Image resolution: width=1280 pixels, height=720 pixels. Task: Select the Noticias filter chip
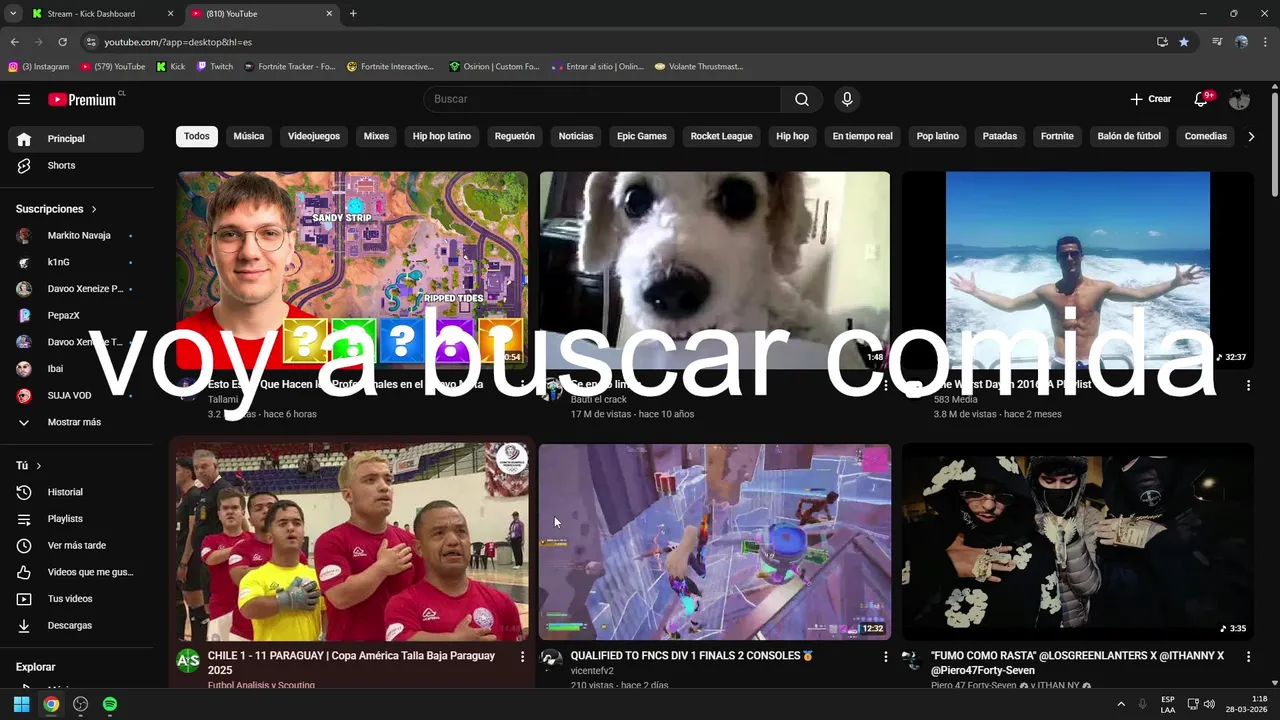tap(576, 136)
